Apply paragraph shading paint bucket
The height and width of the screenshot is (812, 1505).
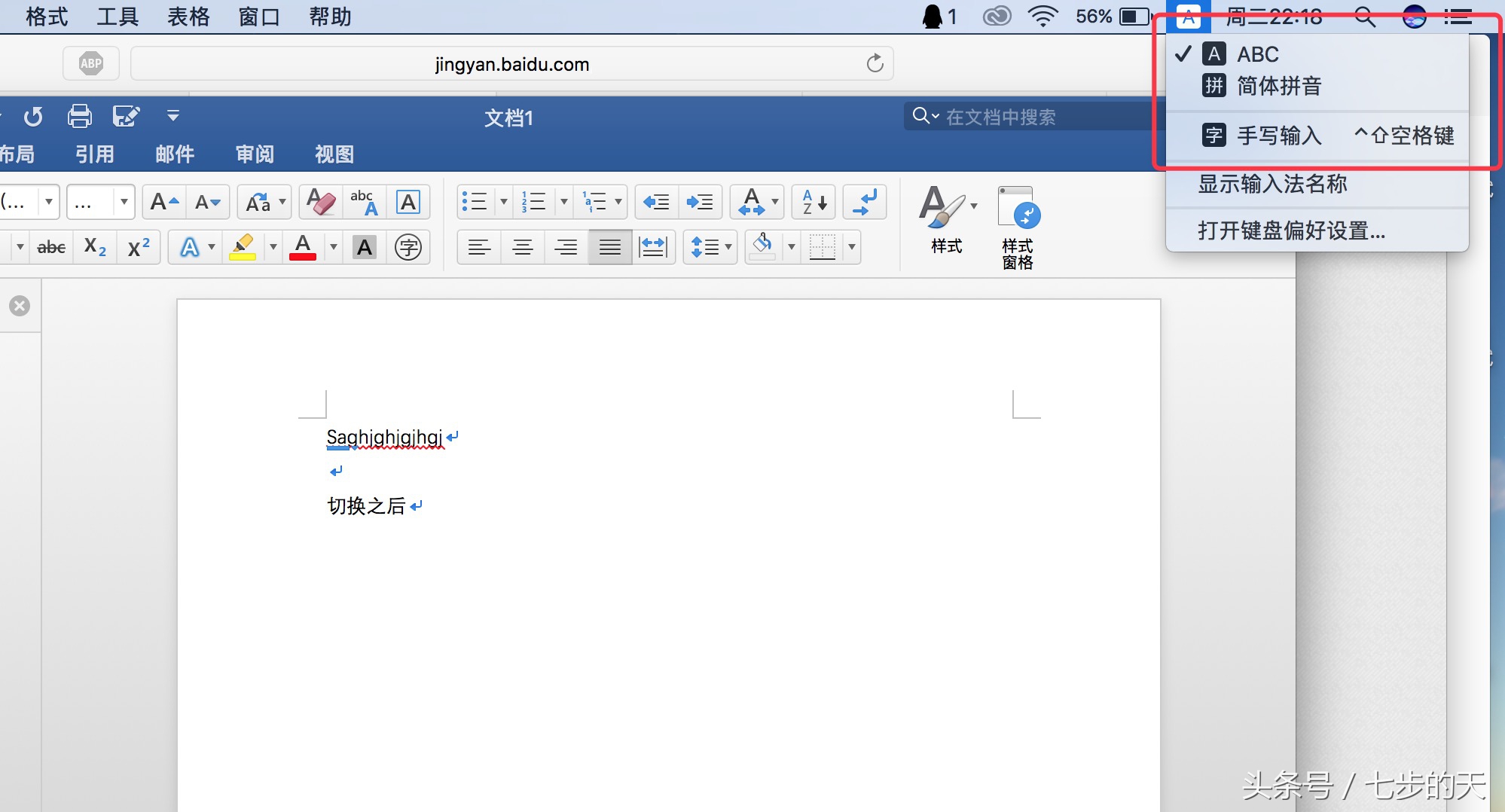pos(762,247)
